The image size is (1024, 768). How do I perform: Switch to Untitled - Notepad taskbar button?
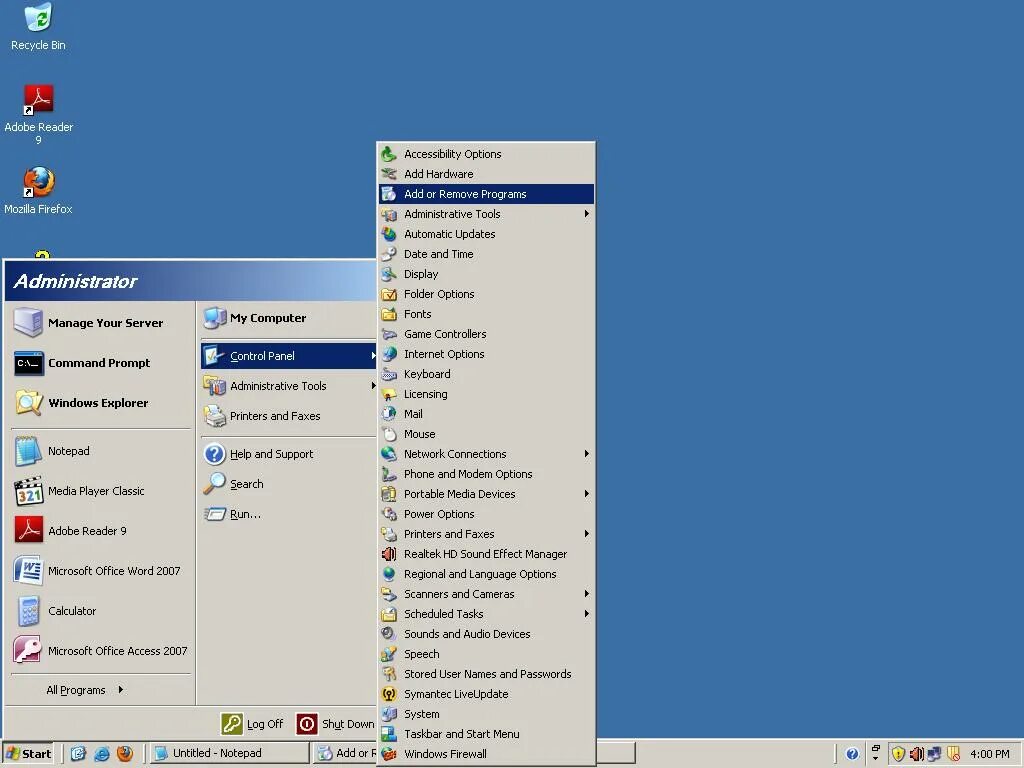point(229,754)
